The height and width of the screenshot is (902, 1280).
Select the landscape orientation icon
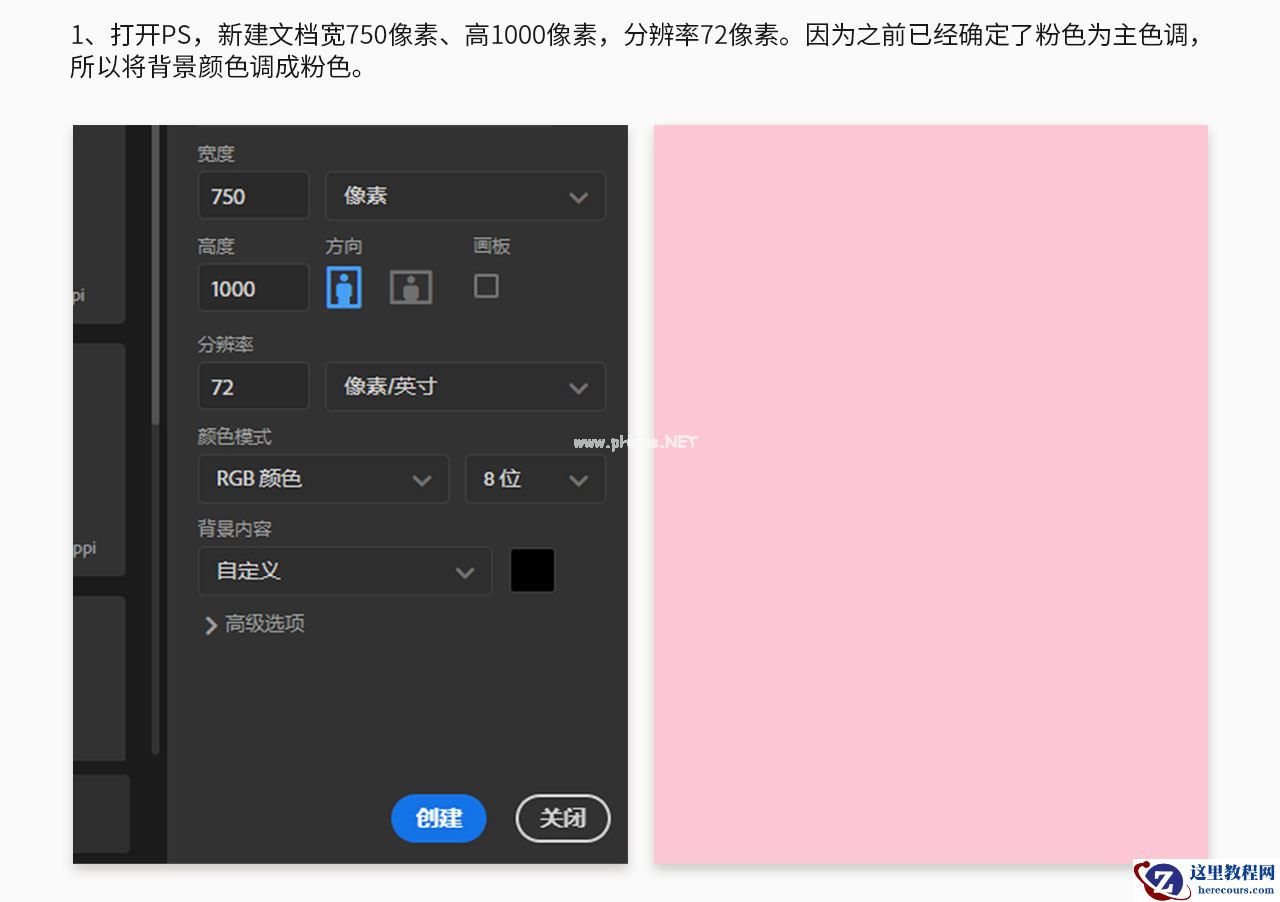point(410,286)
